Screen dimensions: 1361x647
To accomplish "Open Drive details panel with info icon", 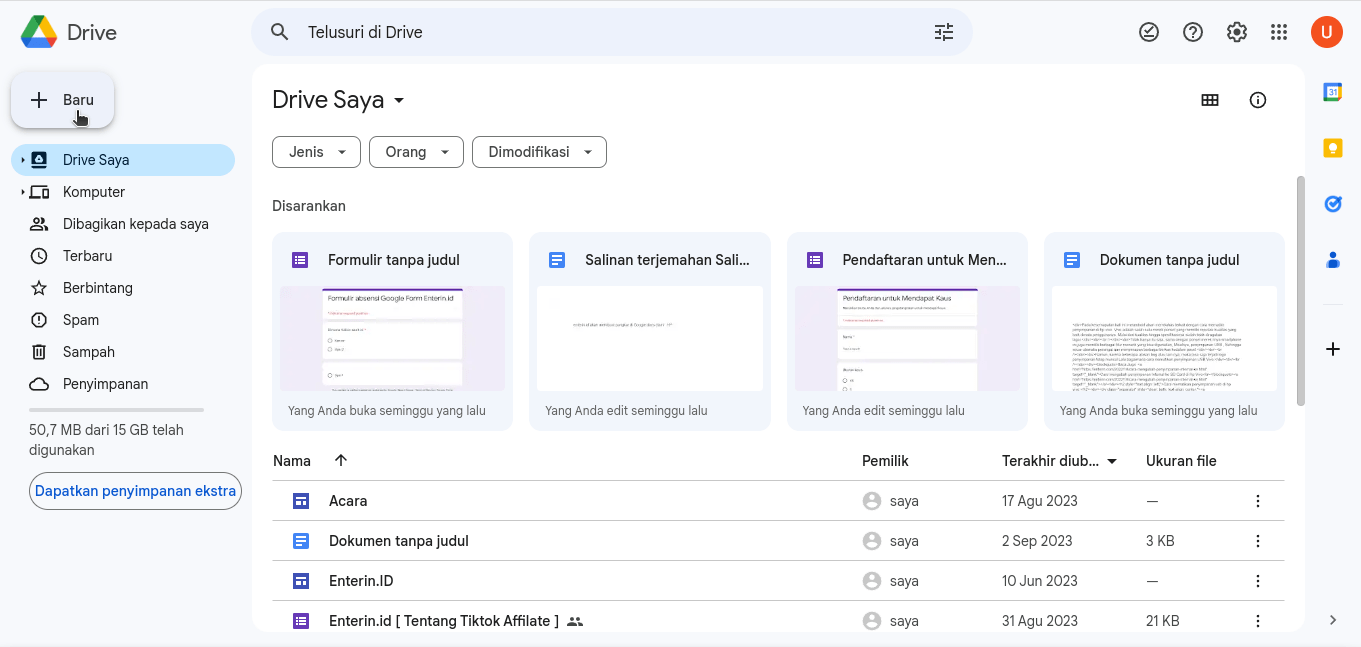I will coord(1258,100).
